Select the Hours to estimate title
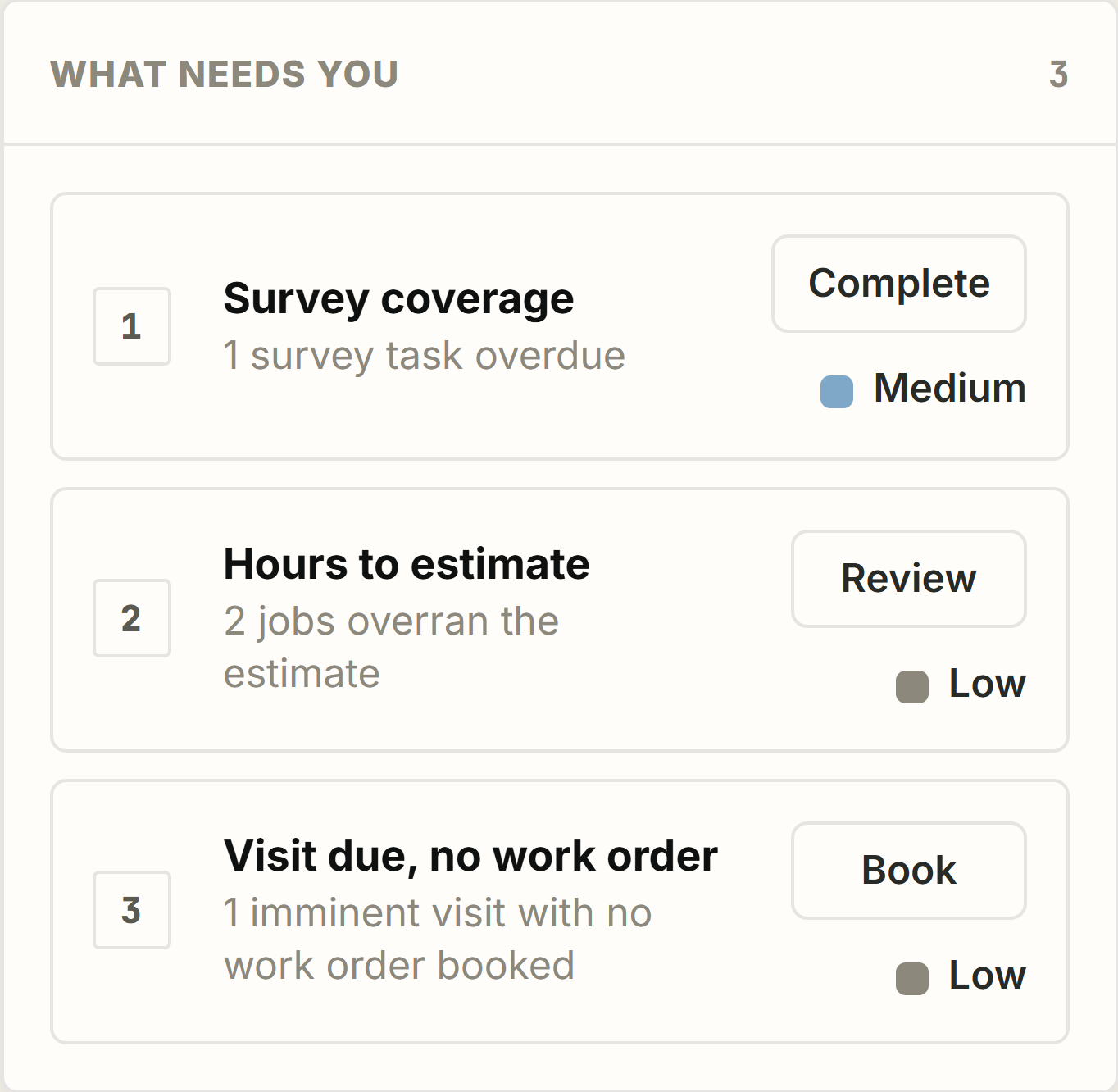This screenshot has height=1092, width=1118. click(407, 564)
